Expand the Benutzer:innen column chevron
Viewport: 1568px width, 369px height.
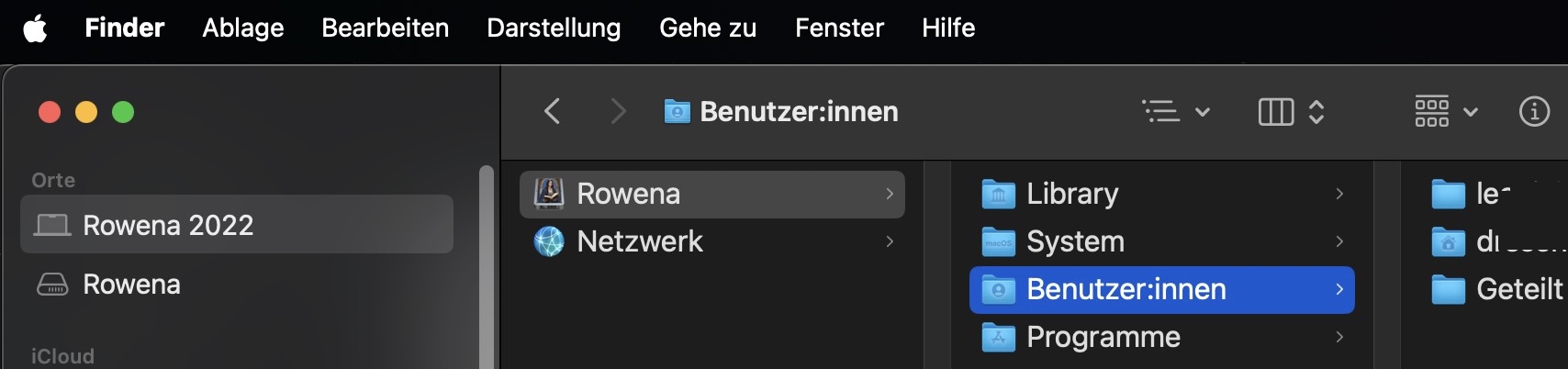(1339, 289)
